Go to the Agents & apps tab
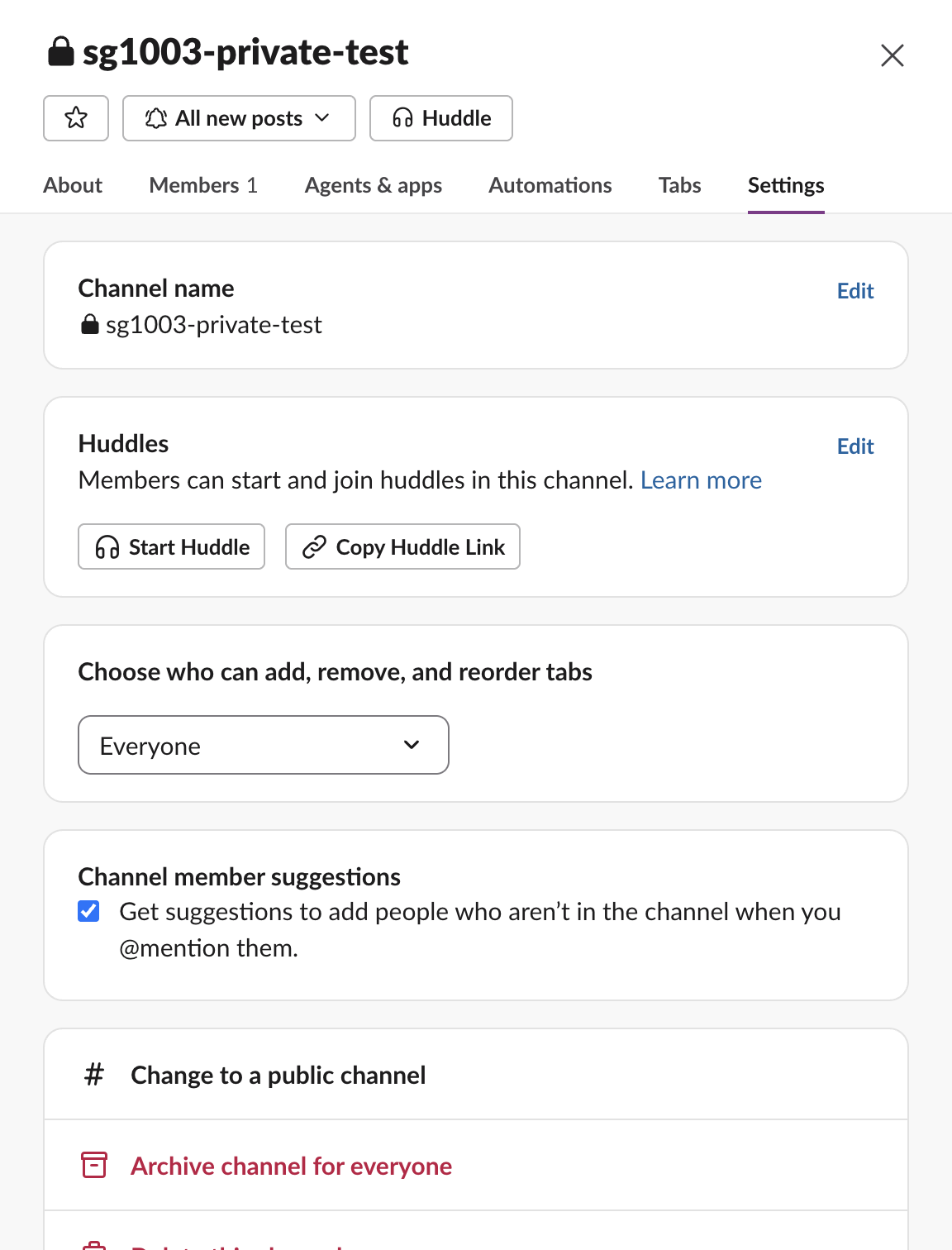The image size is (952, 1250). click(374, 185)
